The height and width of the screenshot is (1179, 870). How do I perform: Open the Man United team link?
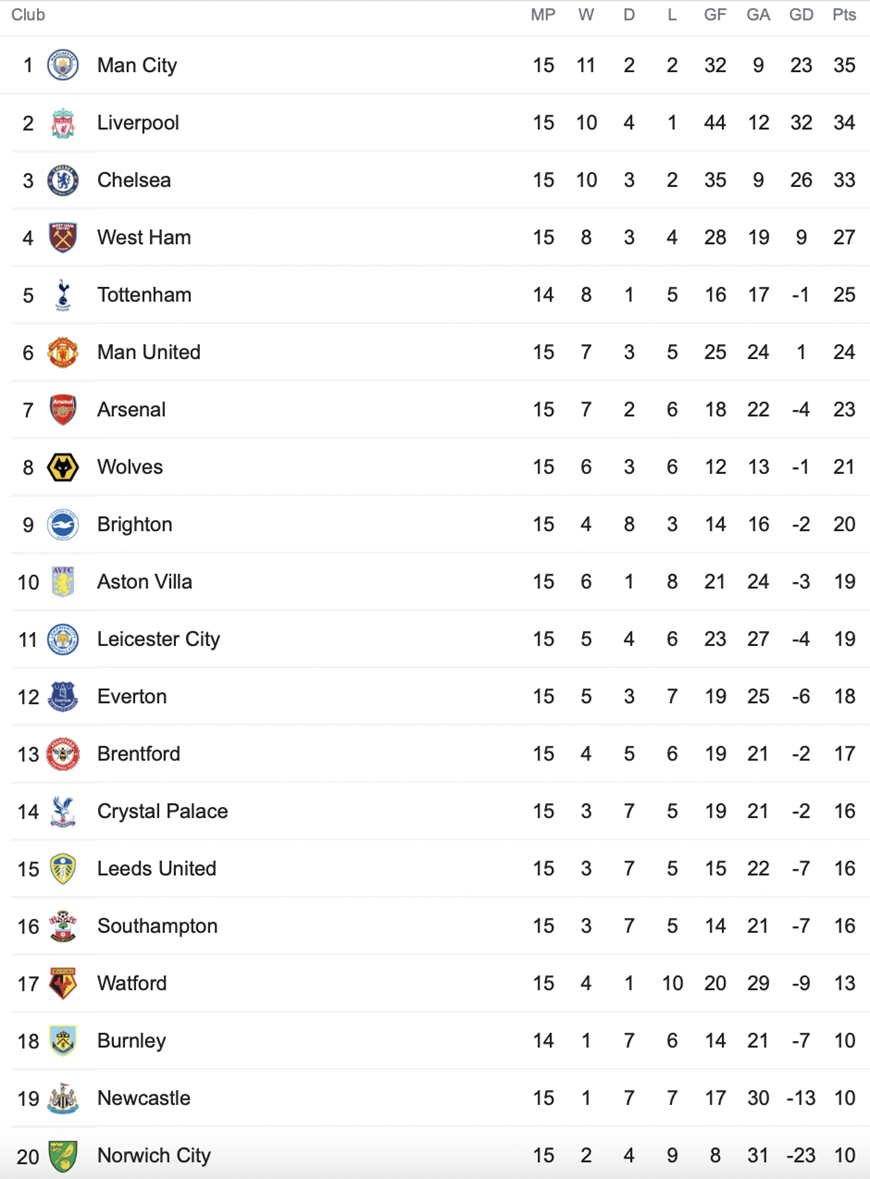coord(149,352)
